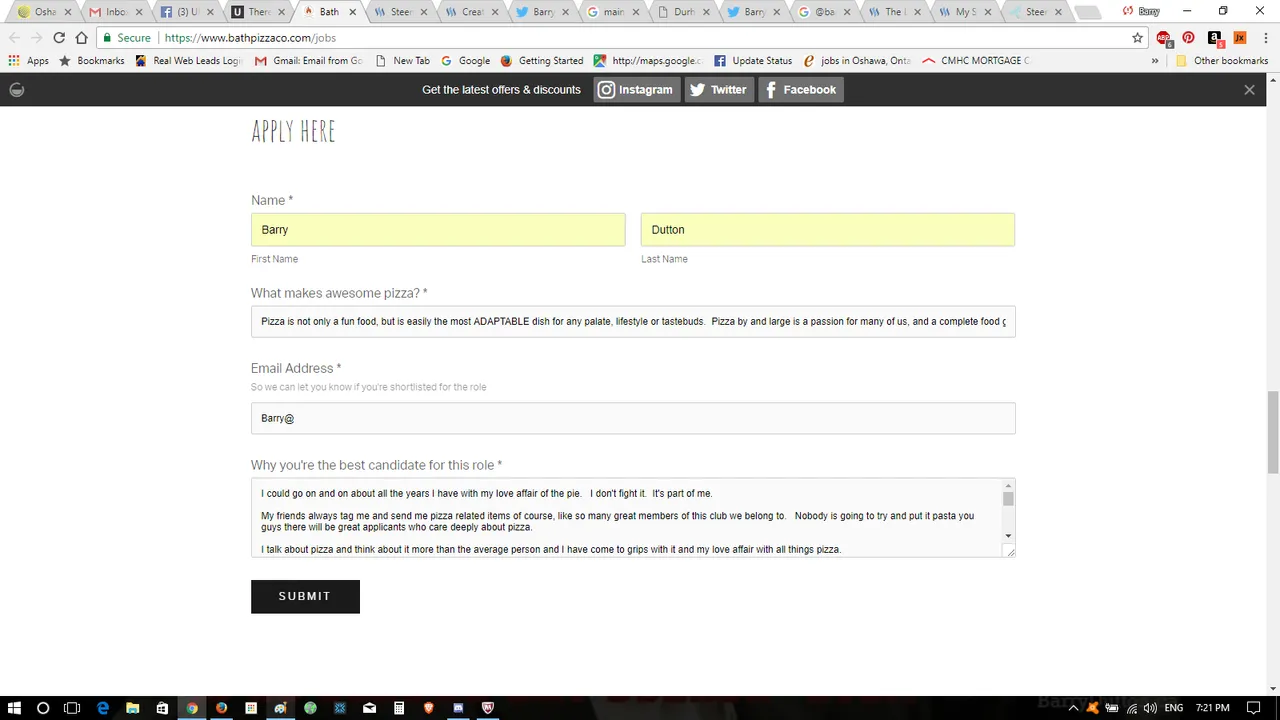Open the Apps bookmarks shortcut
The image size is (1280, 720).
28,61
